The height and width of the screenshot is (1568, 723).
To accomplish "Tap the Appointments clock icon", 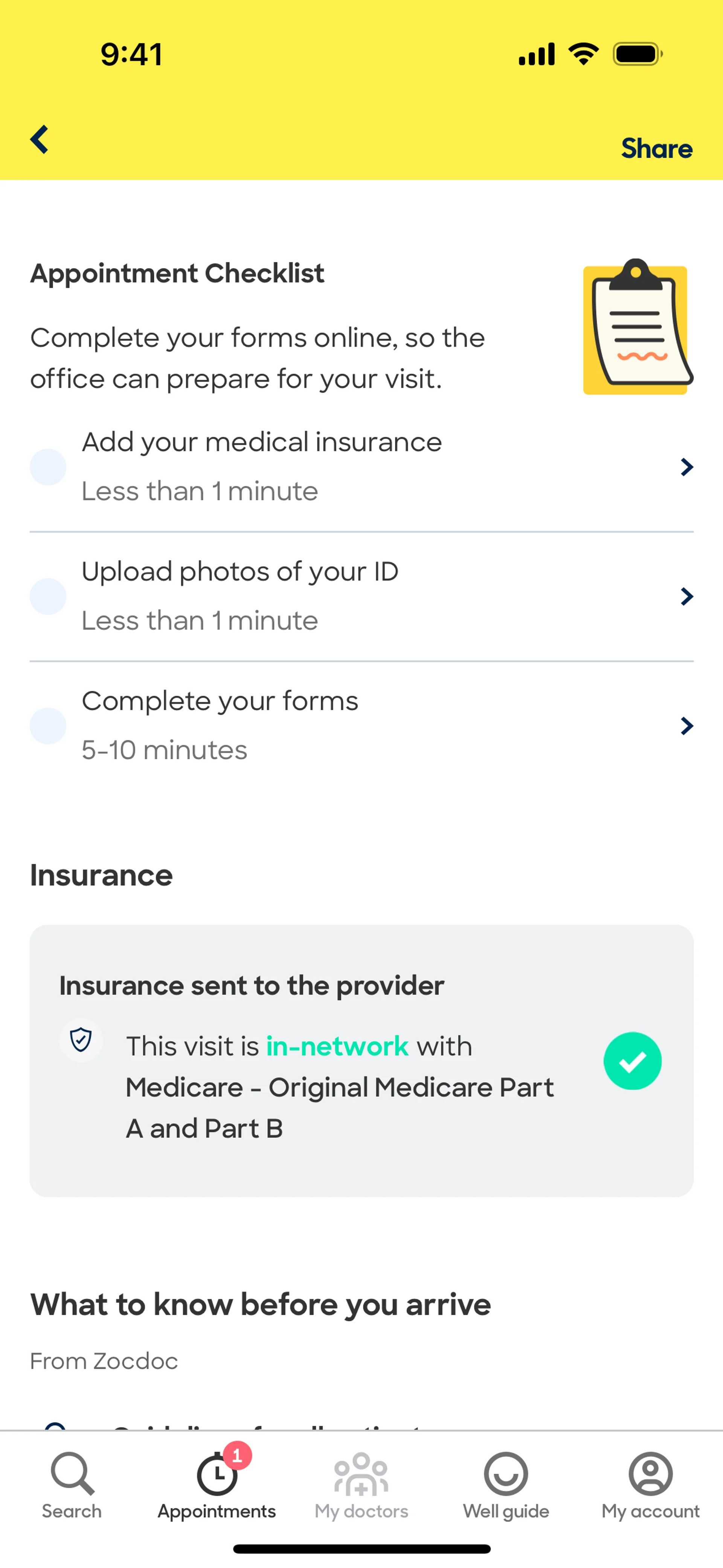I will (216, 1475).
